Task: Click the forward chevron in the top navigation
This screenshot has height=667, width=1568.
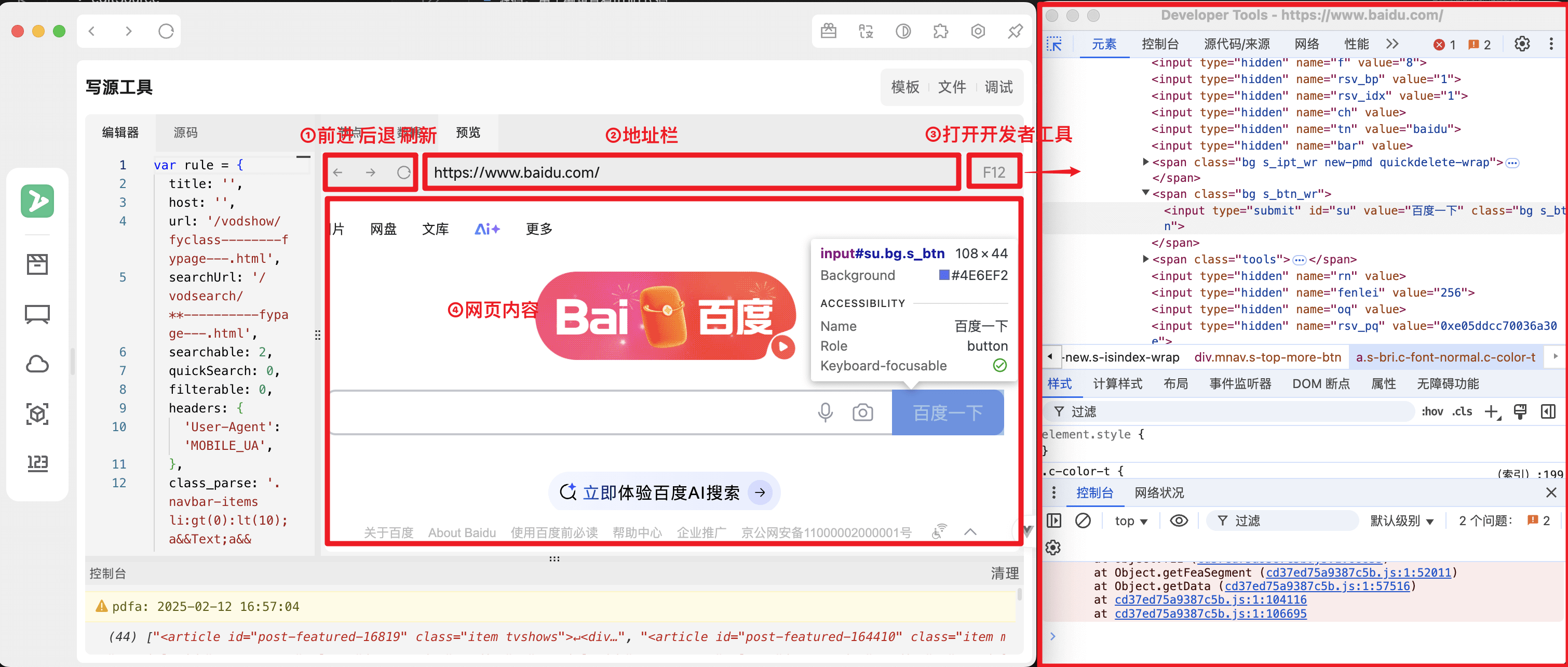Action: [x=128, y=31]
